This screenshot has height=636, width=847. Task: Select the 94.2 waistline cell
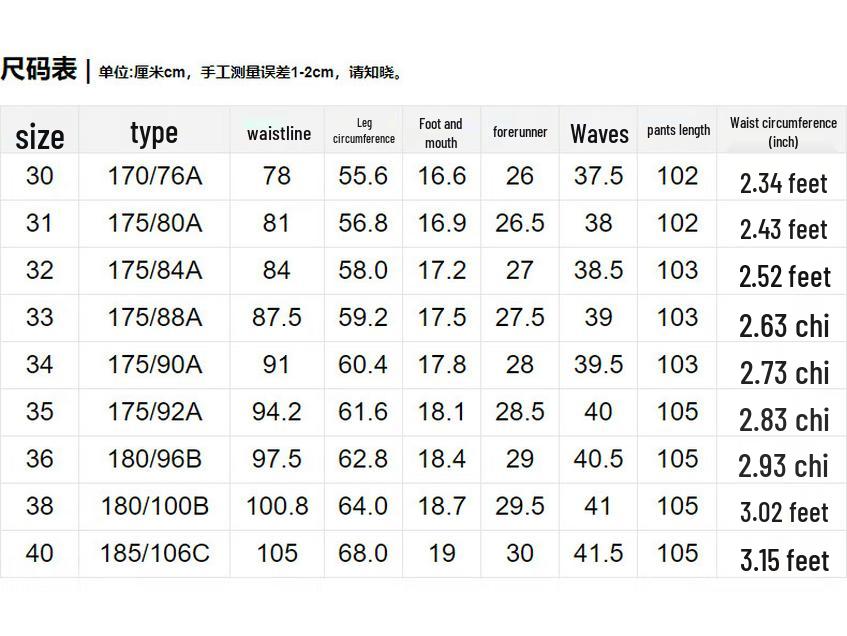(x=277, y=412)
